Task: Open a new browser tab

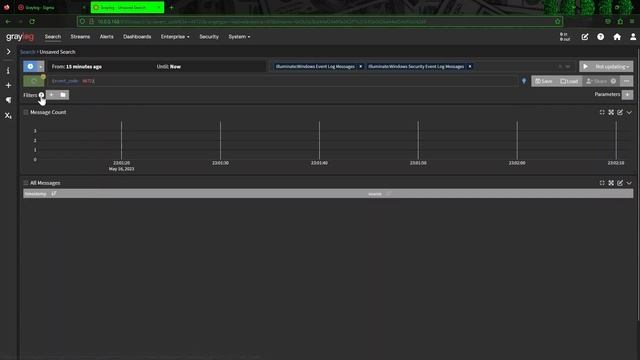Action: pyautogui.click(x=171, y=7)
